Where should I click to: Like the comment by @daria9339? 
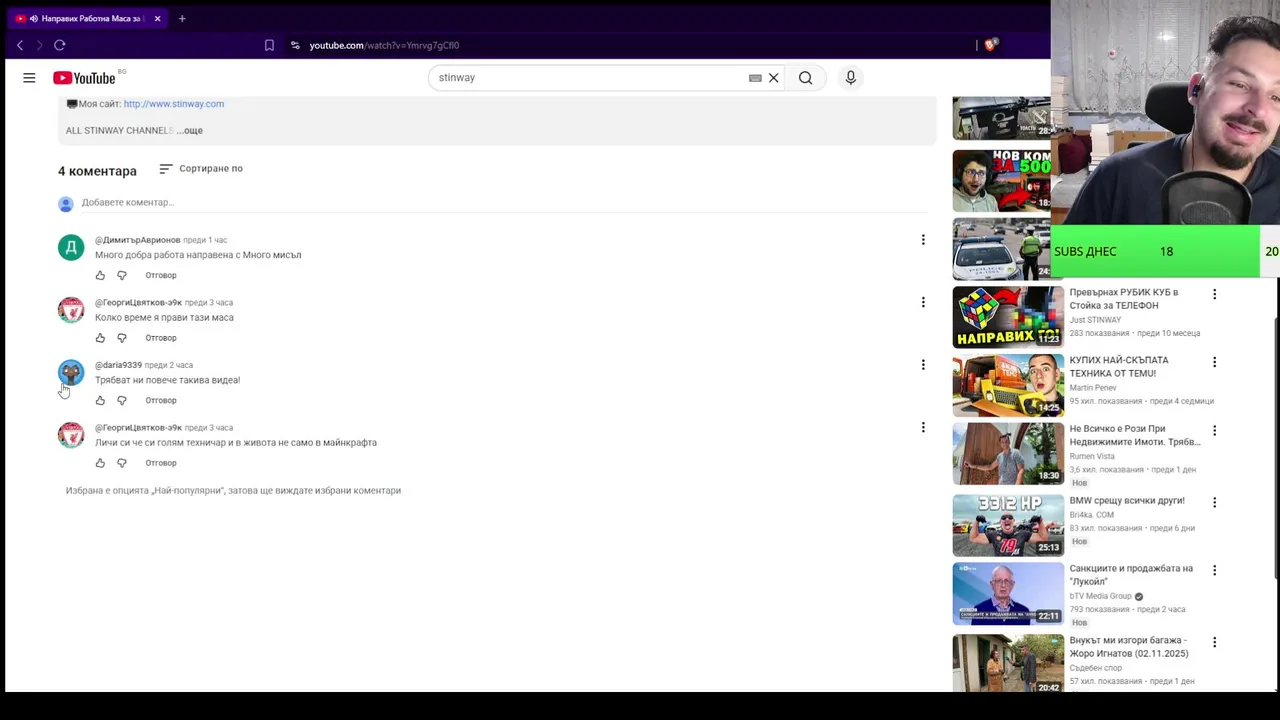pyautogui.click(x=100, y=400)
